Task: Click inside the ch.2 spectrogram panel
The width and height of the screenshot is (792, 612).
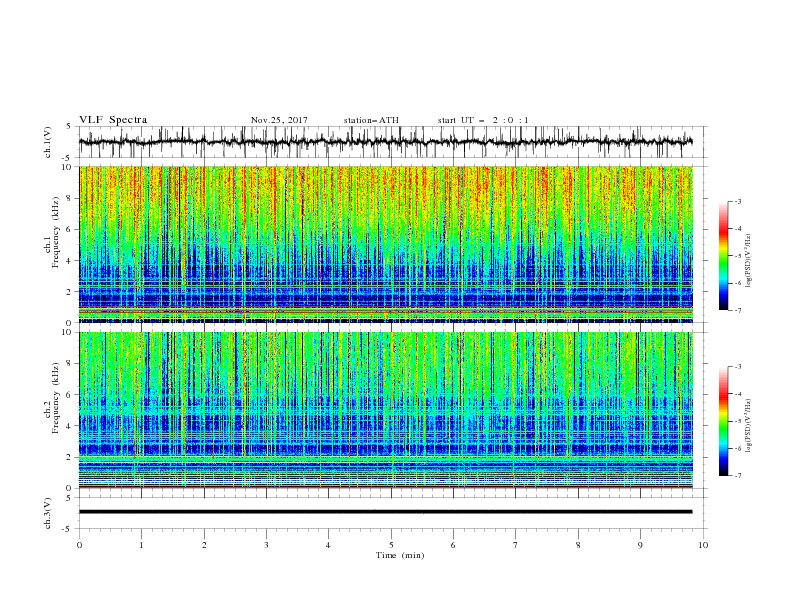Action: [386, 410]
